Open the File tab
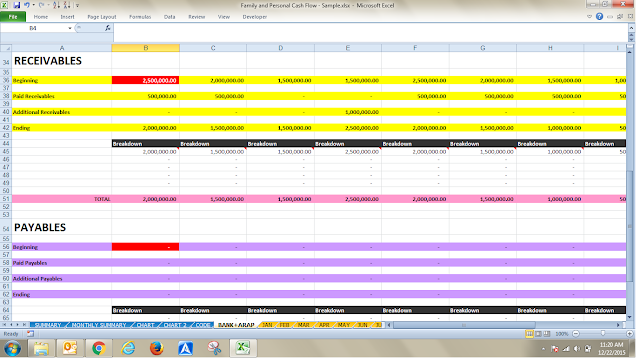 13,17
